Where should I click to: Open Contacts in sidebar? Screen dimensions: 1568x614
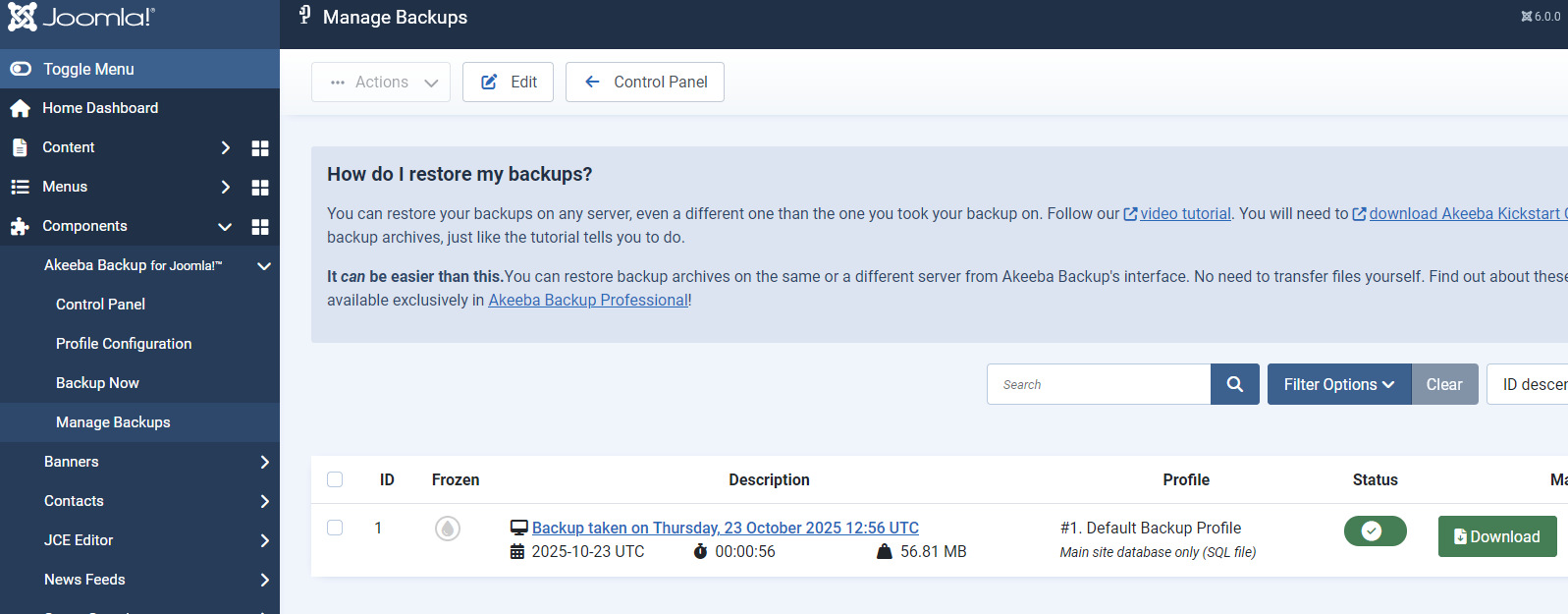pyautogui.click(x=74, y=501)
